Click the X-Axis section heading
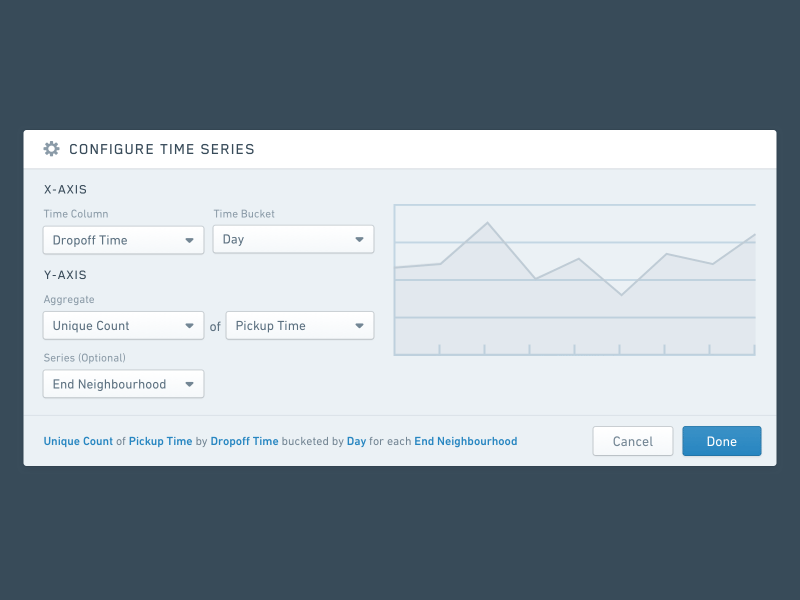Viewport: 800px width, 600px height. [64, 189]
